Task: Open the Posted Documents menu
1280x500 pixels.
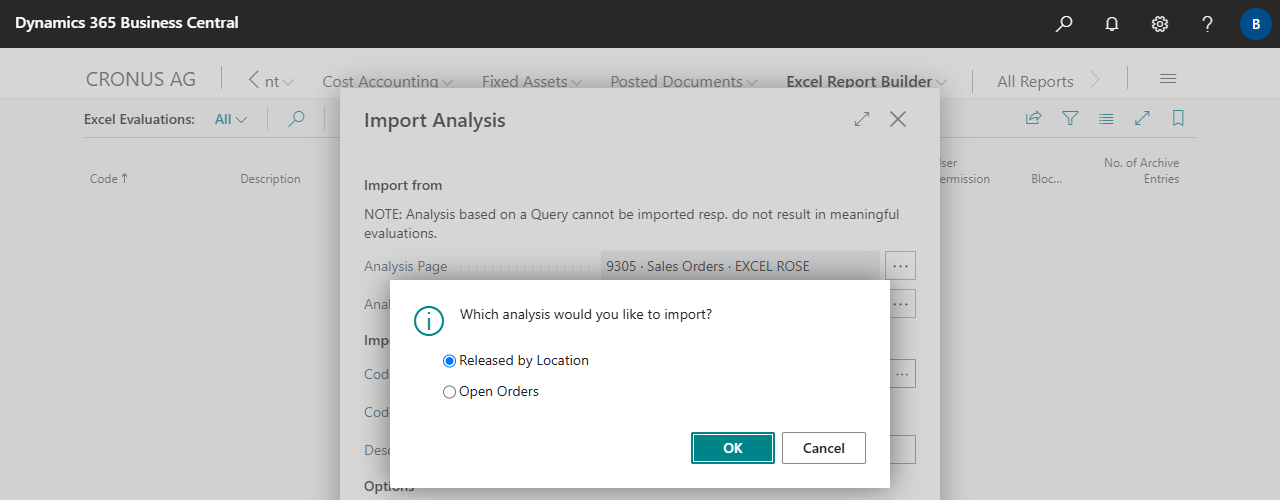Action: point(684,82)
